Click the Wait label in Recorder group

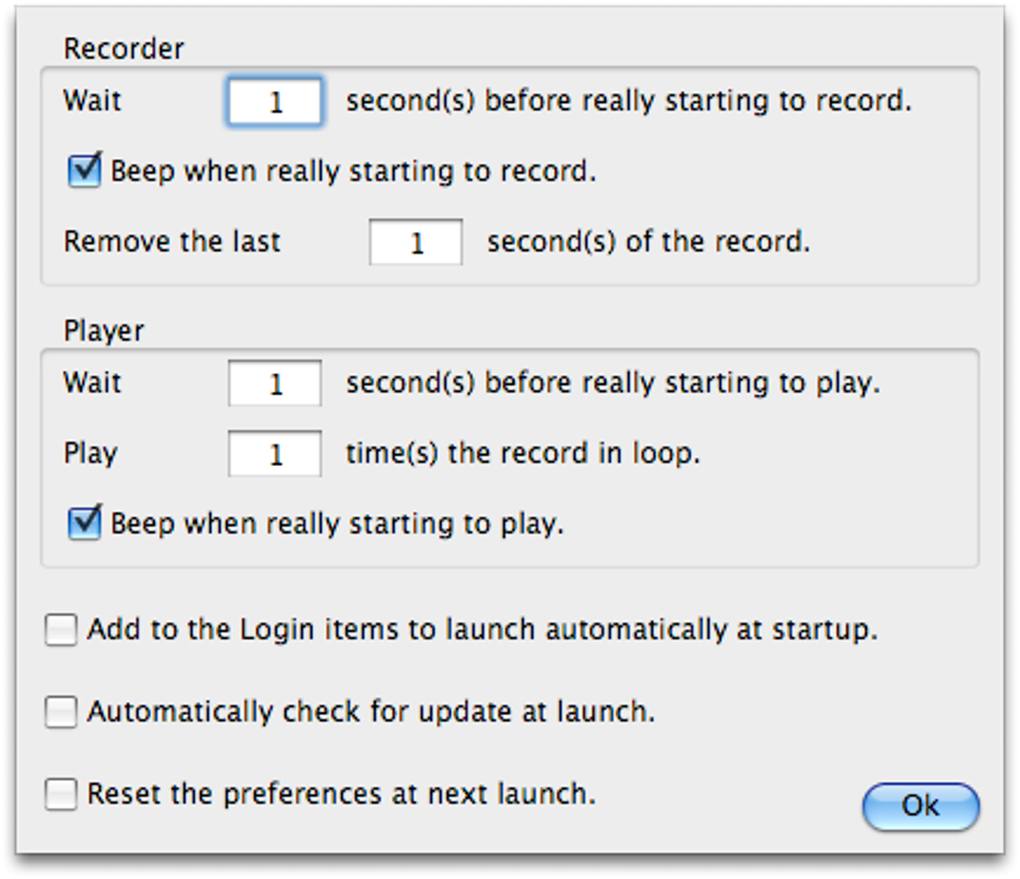pos(92,101)
